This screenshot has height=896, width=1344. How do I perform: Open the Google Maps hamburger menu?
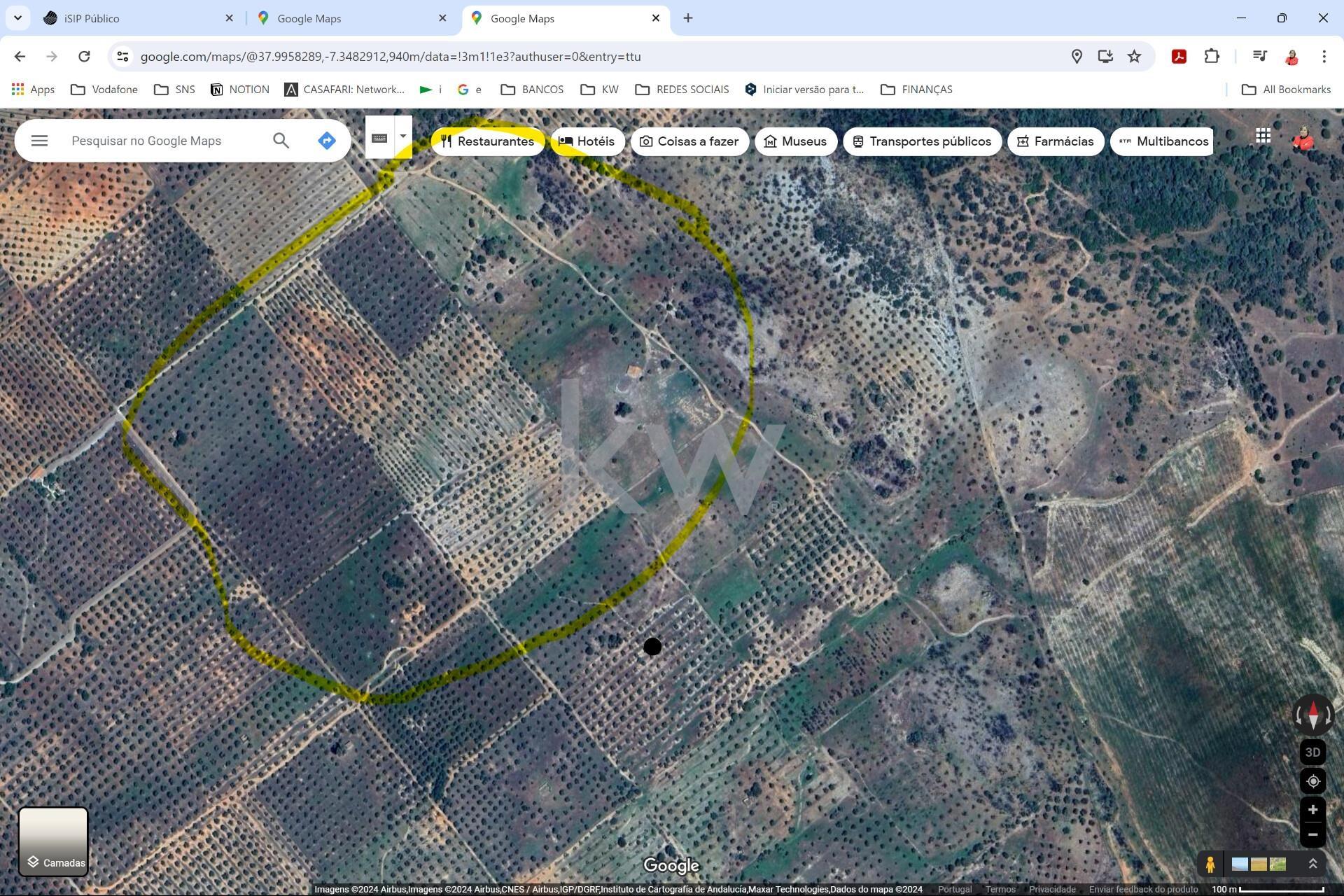click(39, 141)
